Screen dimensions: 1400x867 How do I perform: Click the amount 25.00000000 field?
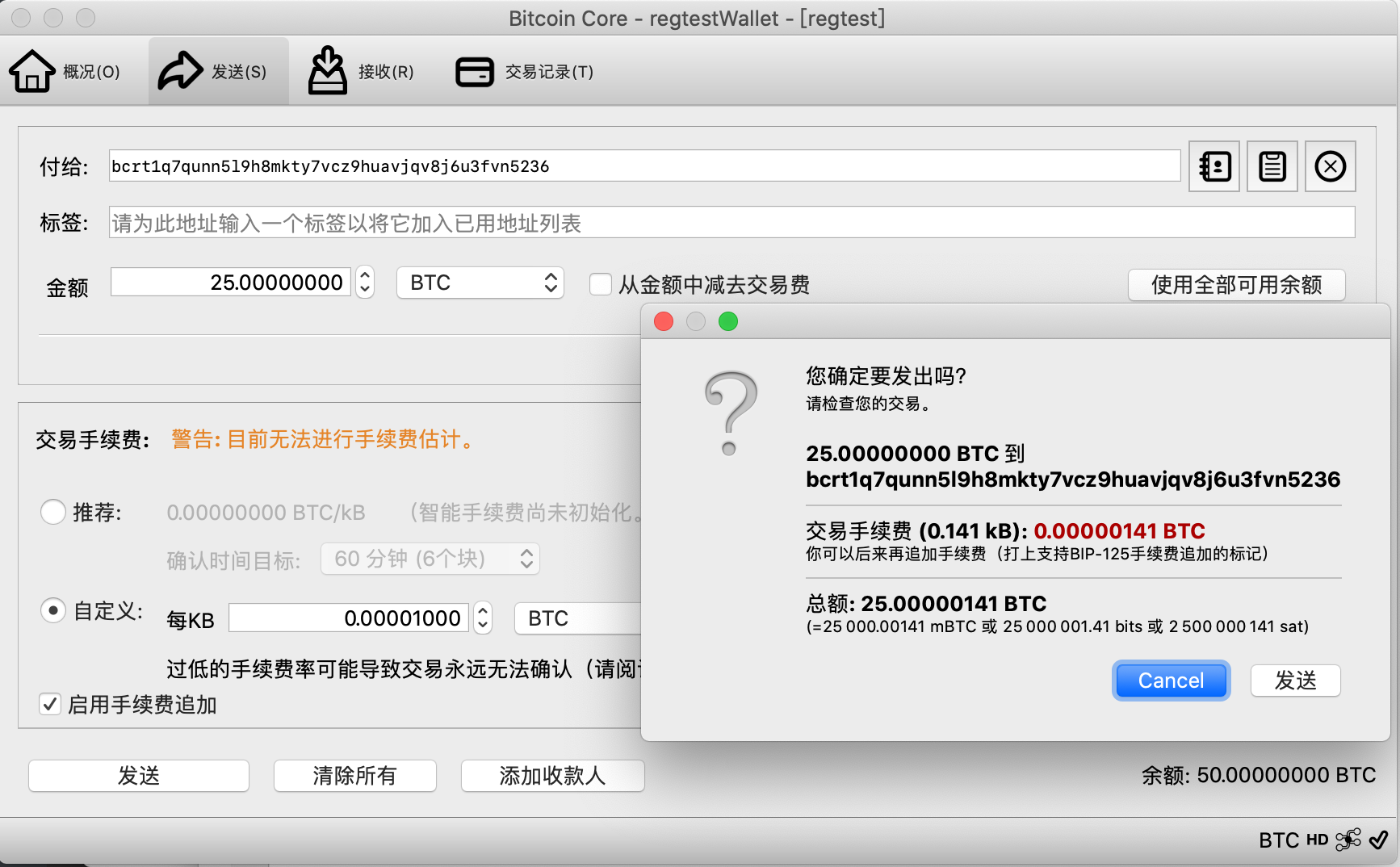click(231, 282)
